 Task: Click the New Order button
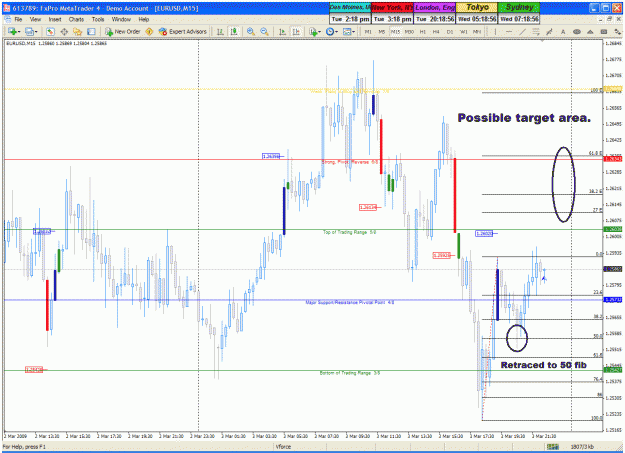(123, 32)
